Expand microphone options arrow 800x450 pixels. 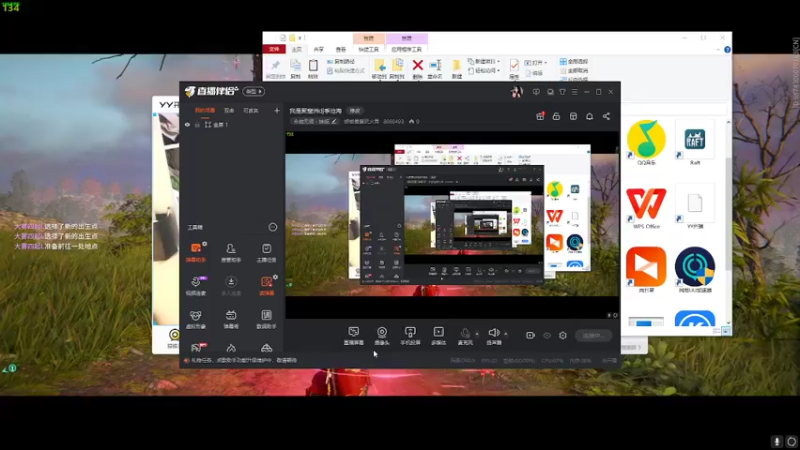click(477, 334)
